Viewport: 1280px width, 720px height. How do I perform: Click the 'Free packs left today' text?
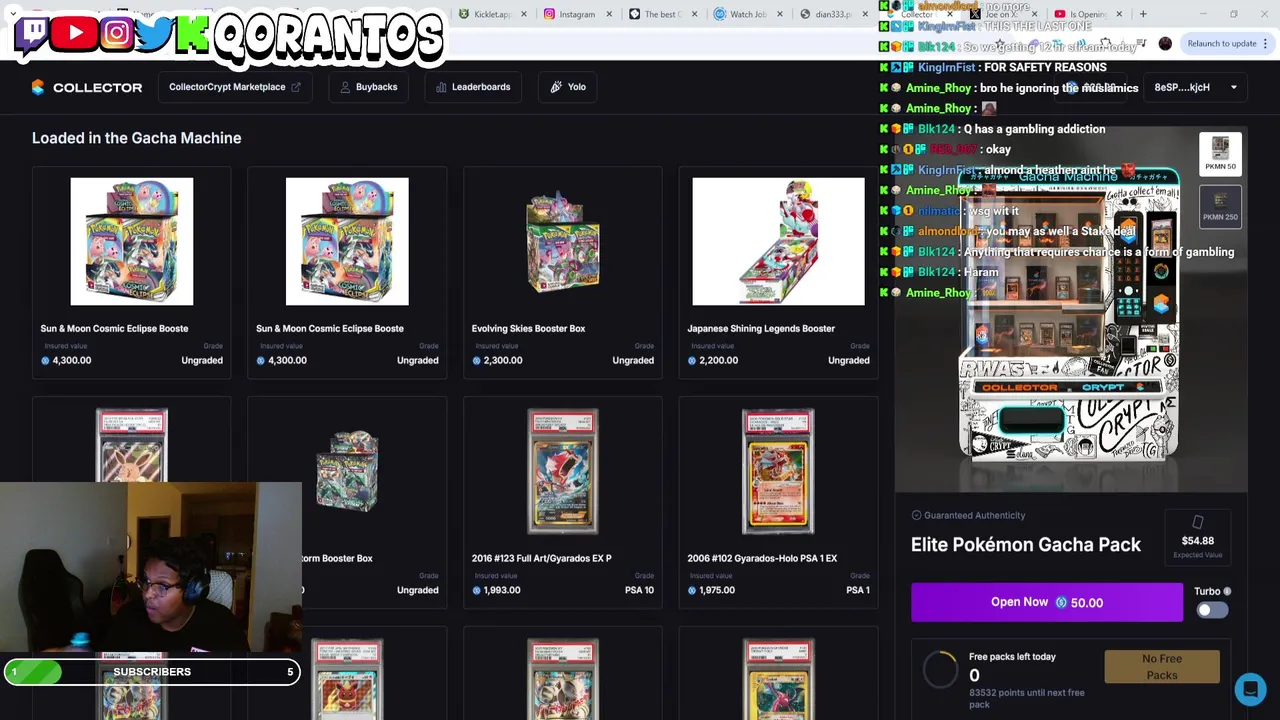(x=1012, y=657)
